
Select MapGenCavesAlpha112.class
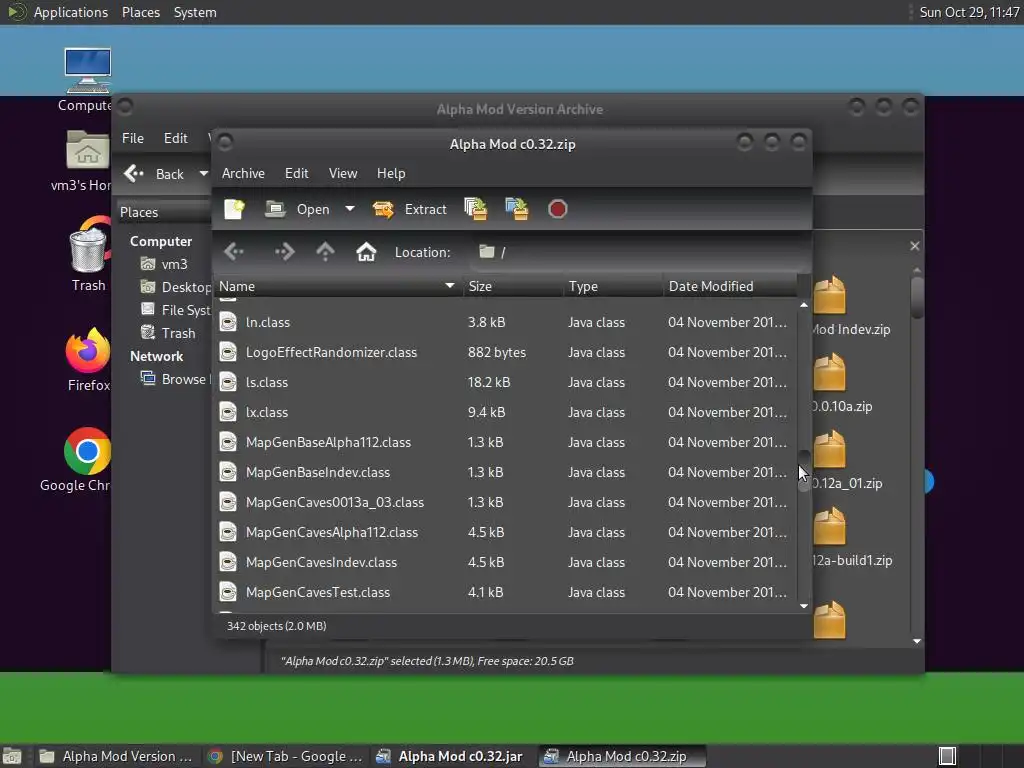505,533
